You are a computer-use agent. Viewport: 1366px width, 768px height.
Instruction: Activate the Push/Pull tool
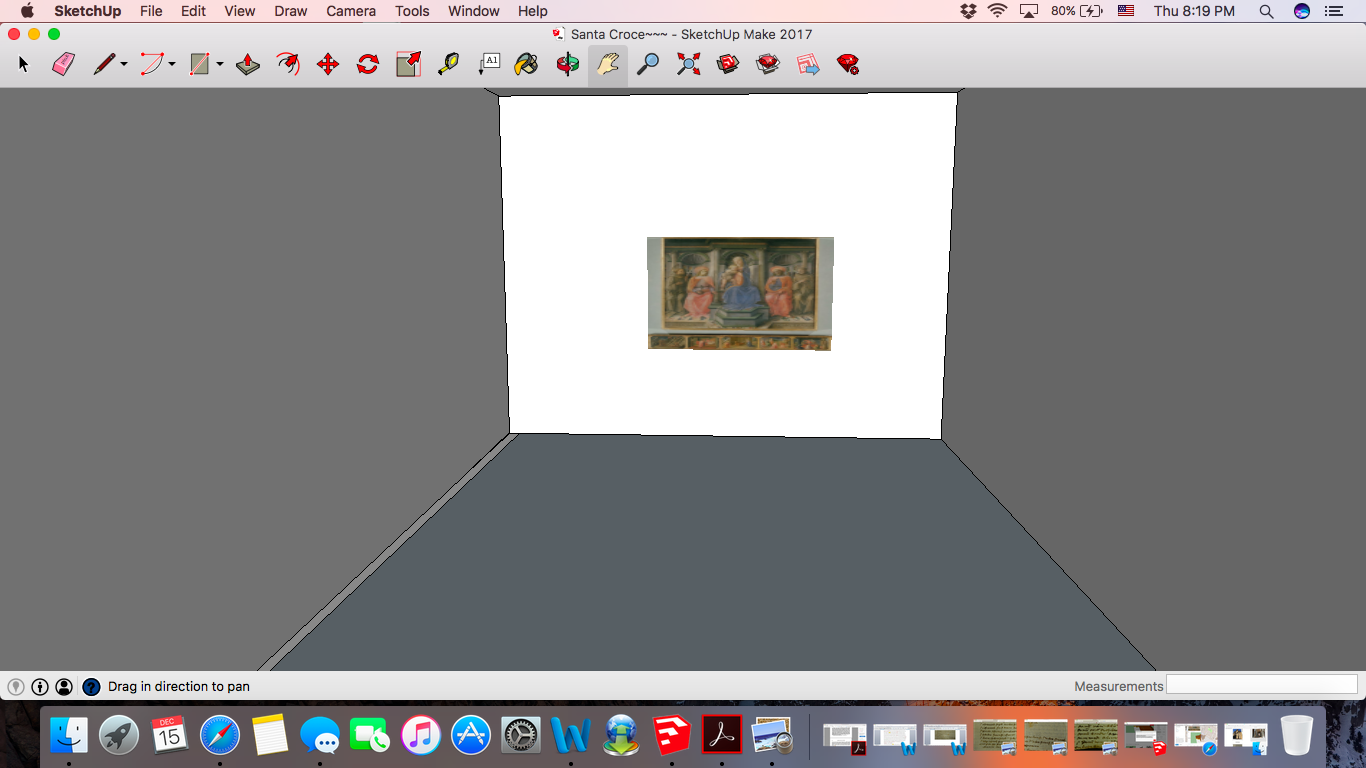pos(248,65)
